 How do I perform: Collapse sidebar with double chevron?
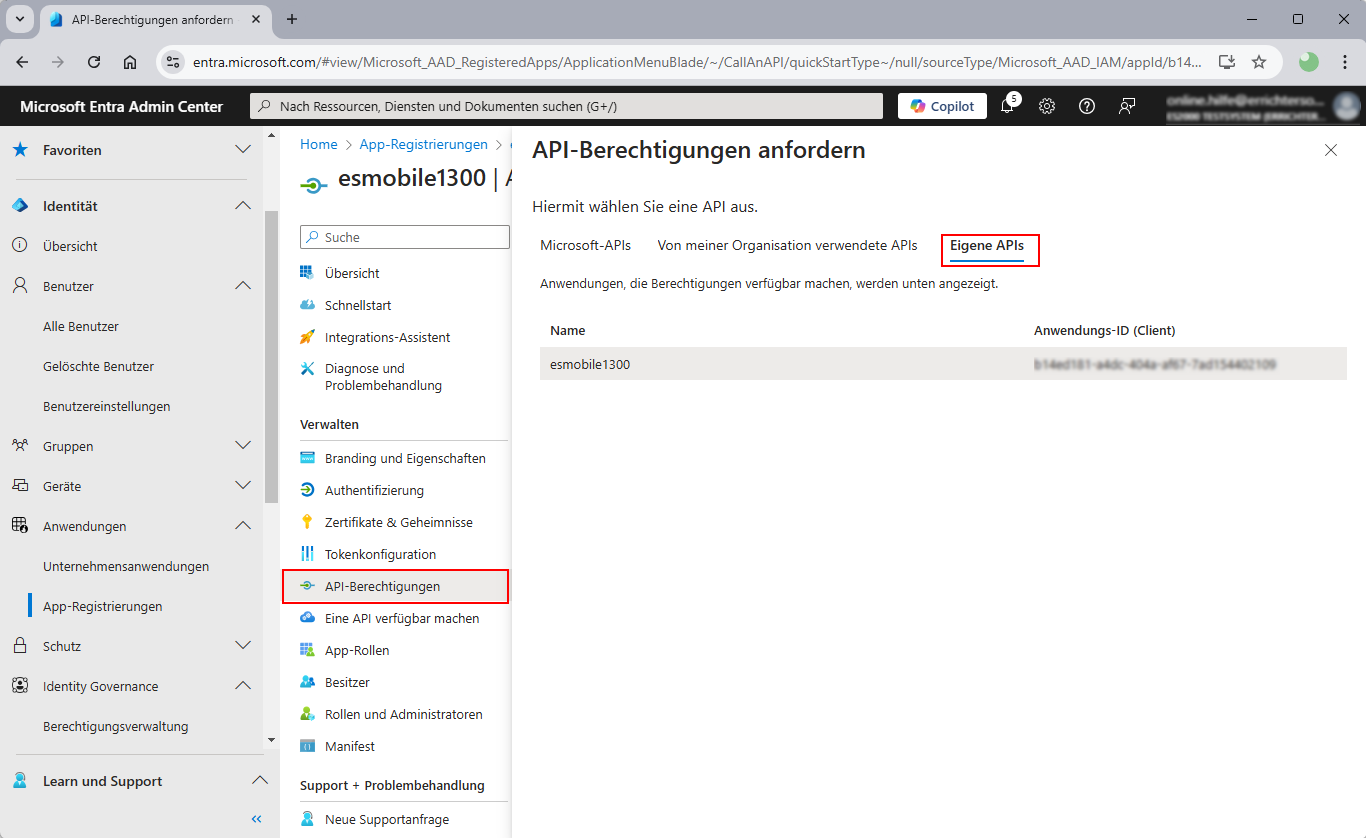click(256, 819)
